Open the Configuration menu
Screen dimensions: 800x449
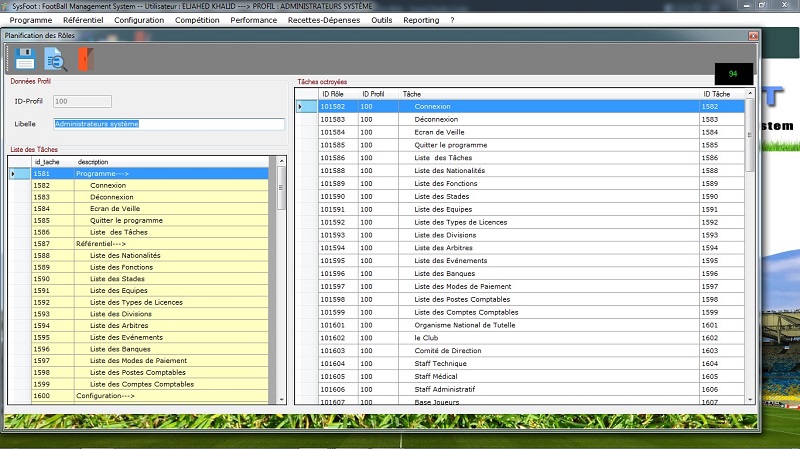pos(139,20)
